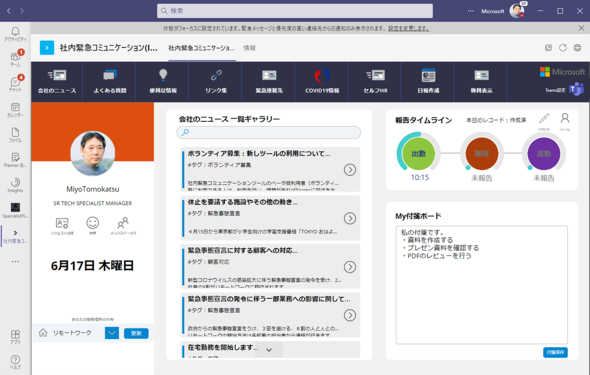Open the カレンダー icon in the sidebar

(15, 110)
